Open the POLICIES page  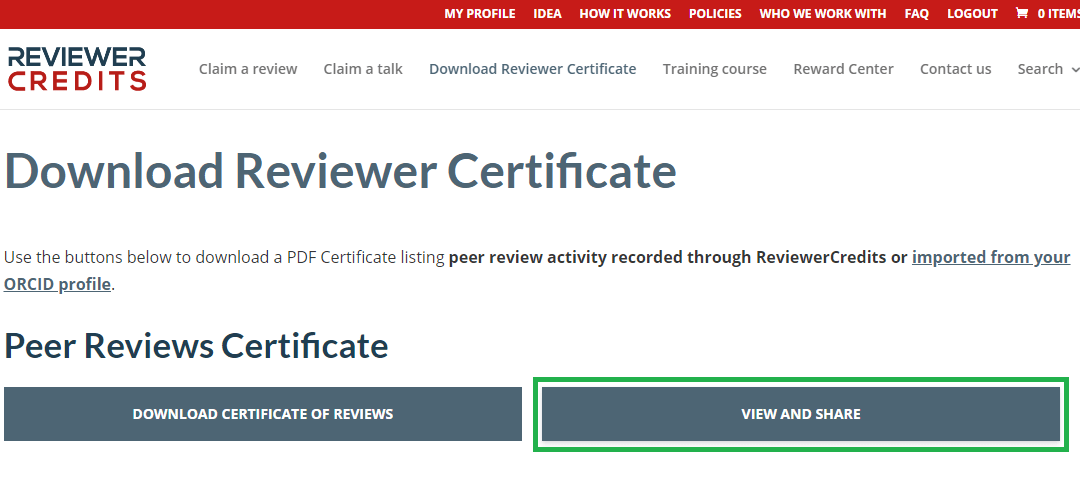coord(715,14)
